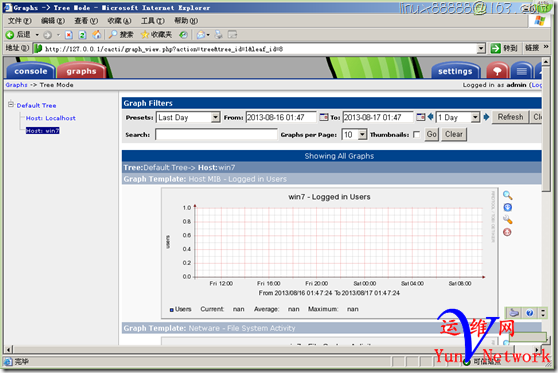
Task: Click the horizontal scrollbar at page bottom
Action: 273,350
